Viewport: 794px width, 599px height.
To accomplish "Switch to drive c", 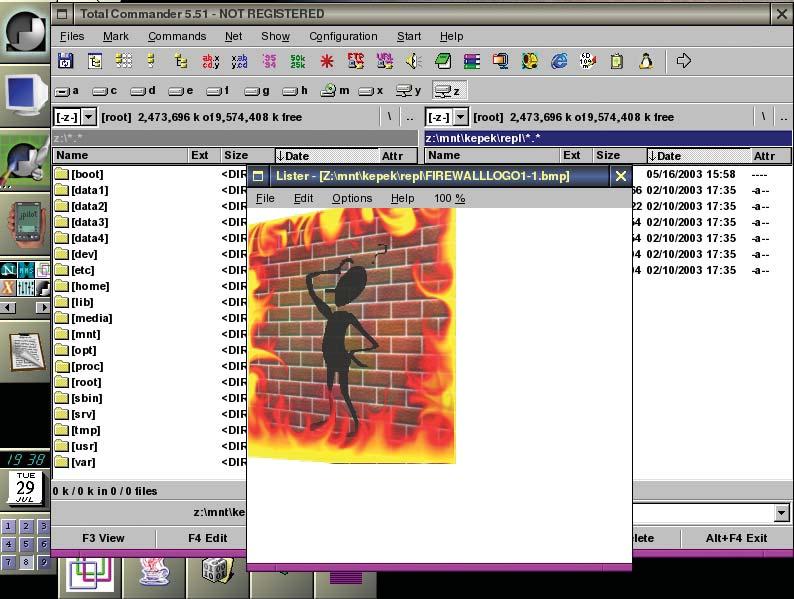I will click(x=105, y=91).
